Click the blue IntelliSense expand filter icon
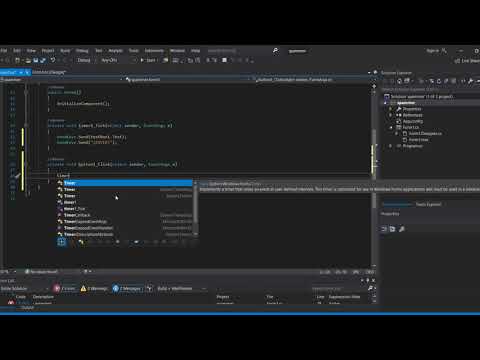 click(61, 242)
